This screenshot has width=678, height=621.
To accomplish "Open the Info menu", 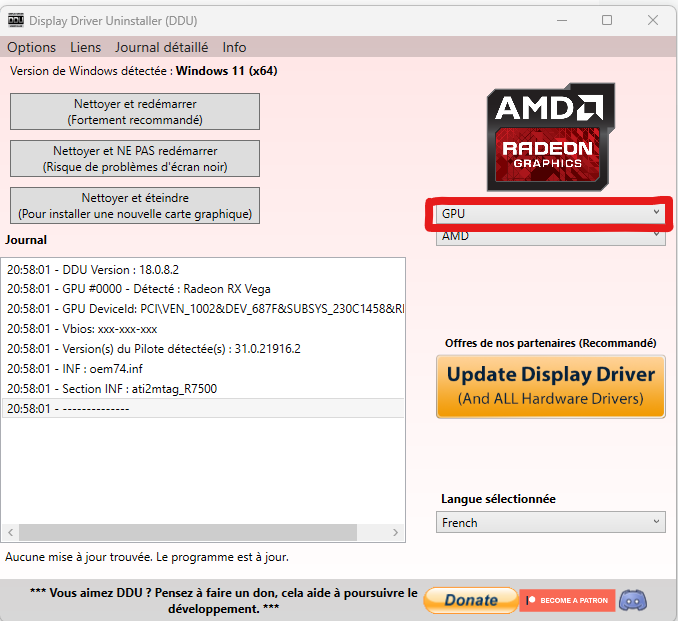I will point(234,47).
